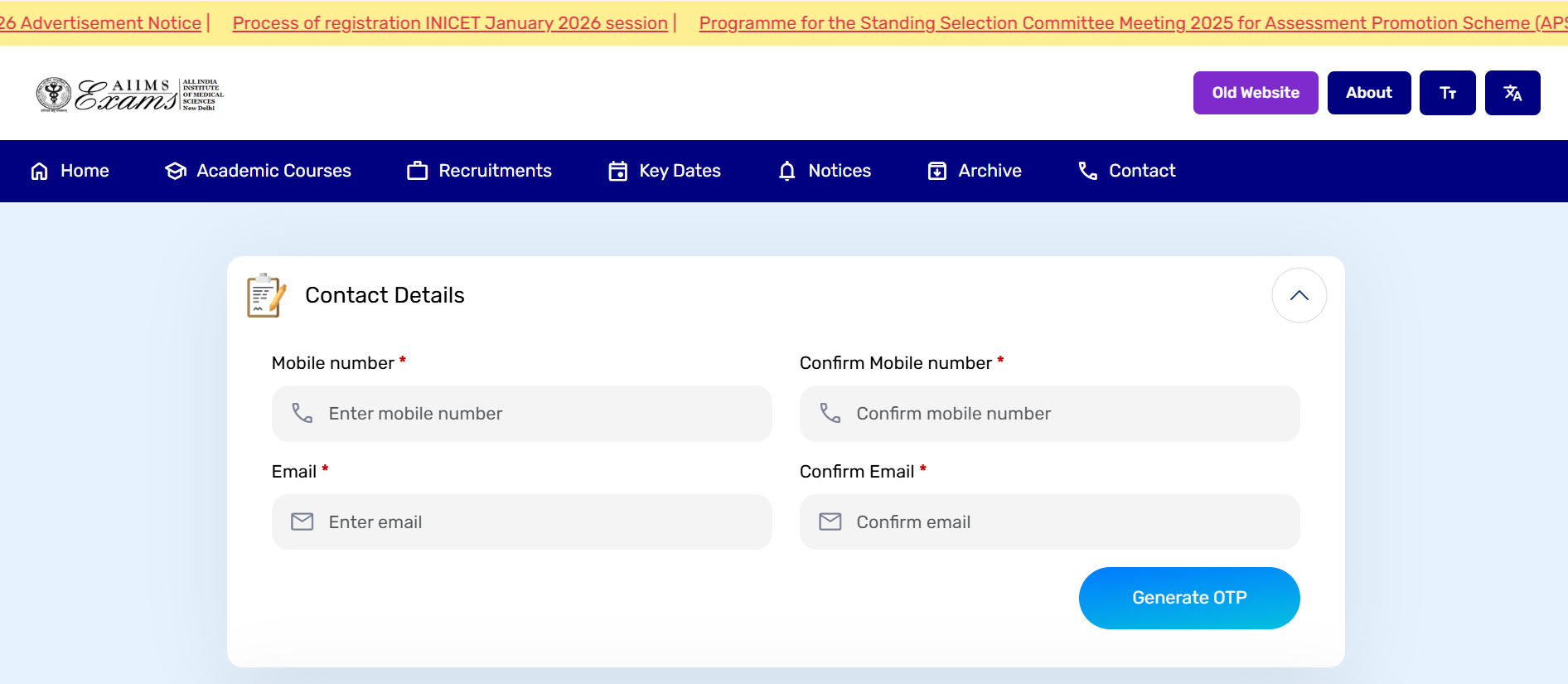The height and width of the screenshot is (684, 1568).
Task: Click the AIIMS Exams logo
Action: pos(130,95)
